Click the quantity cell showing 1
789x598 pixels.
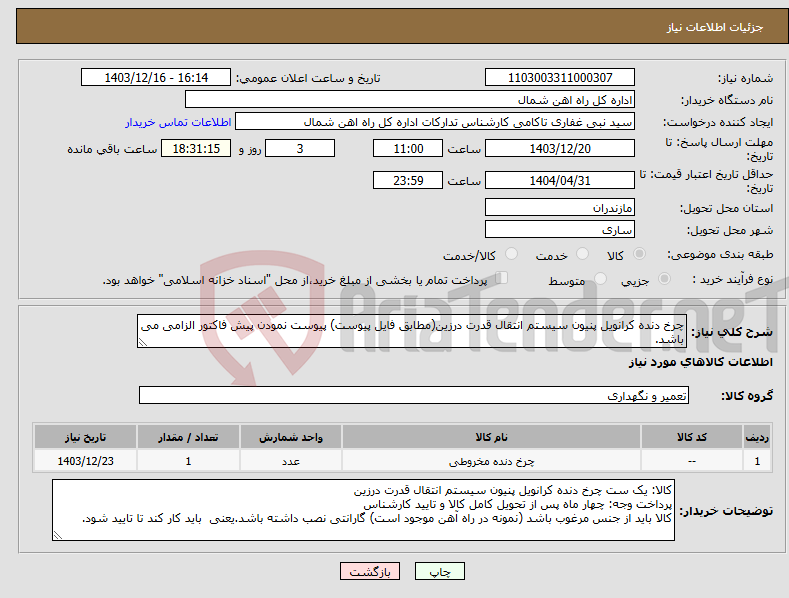pyautogui.click(x=188, y=461)
